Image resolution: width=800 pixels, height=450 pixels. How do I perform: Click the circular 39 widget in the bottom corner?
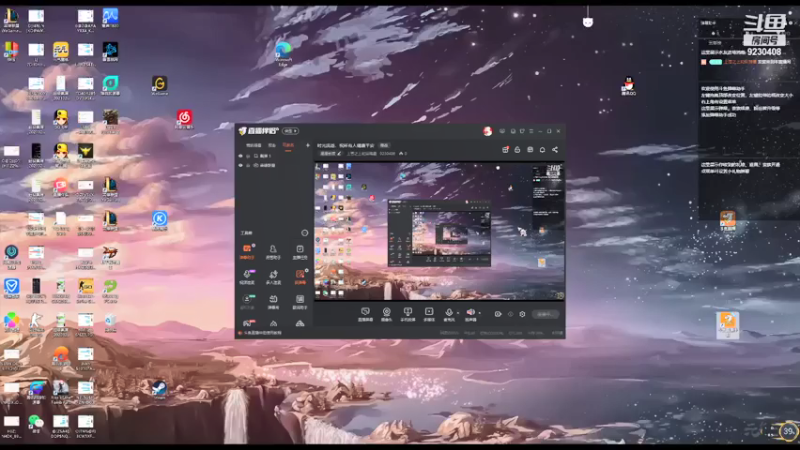[789, 432]
